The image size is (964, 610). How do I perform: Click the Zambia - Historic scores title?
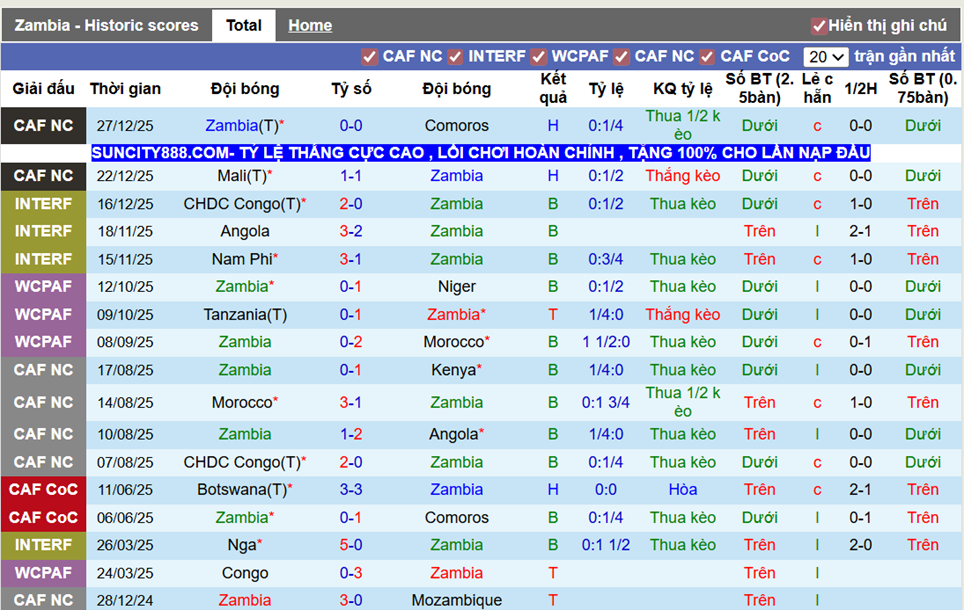(106, 25)
